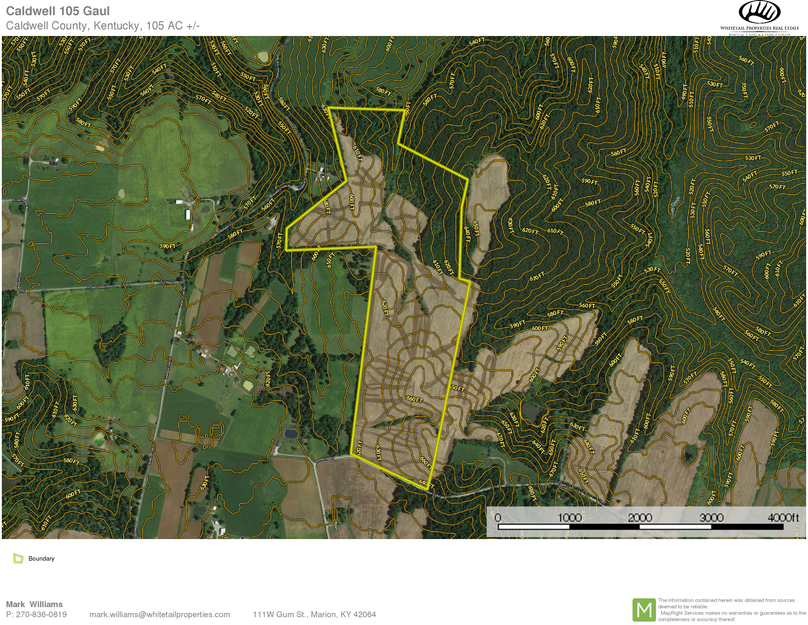Click the Mark Williams agent name
The image size is (808, 625).
34,604
